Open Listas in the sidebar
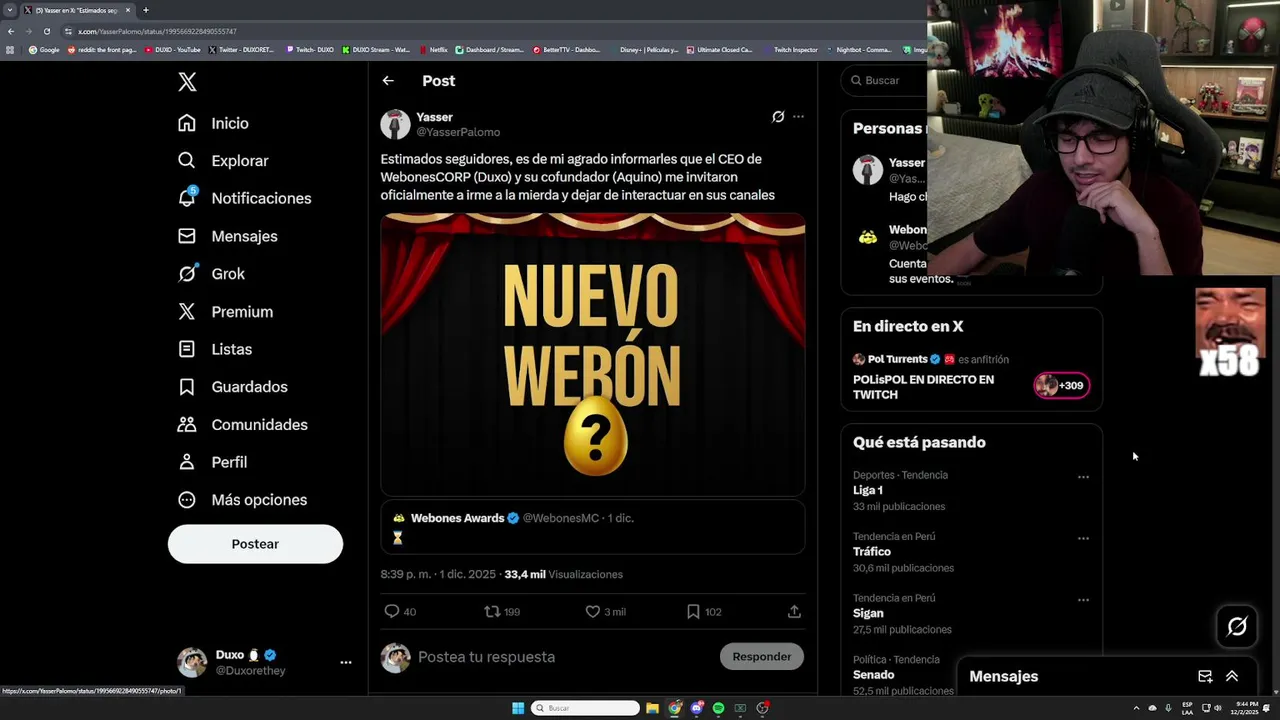Image resolution: width=1280 pixels, height=720 pixels. (x=214, y=349)
